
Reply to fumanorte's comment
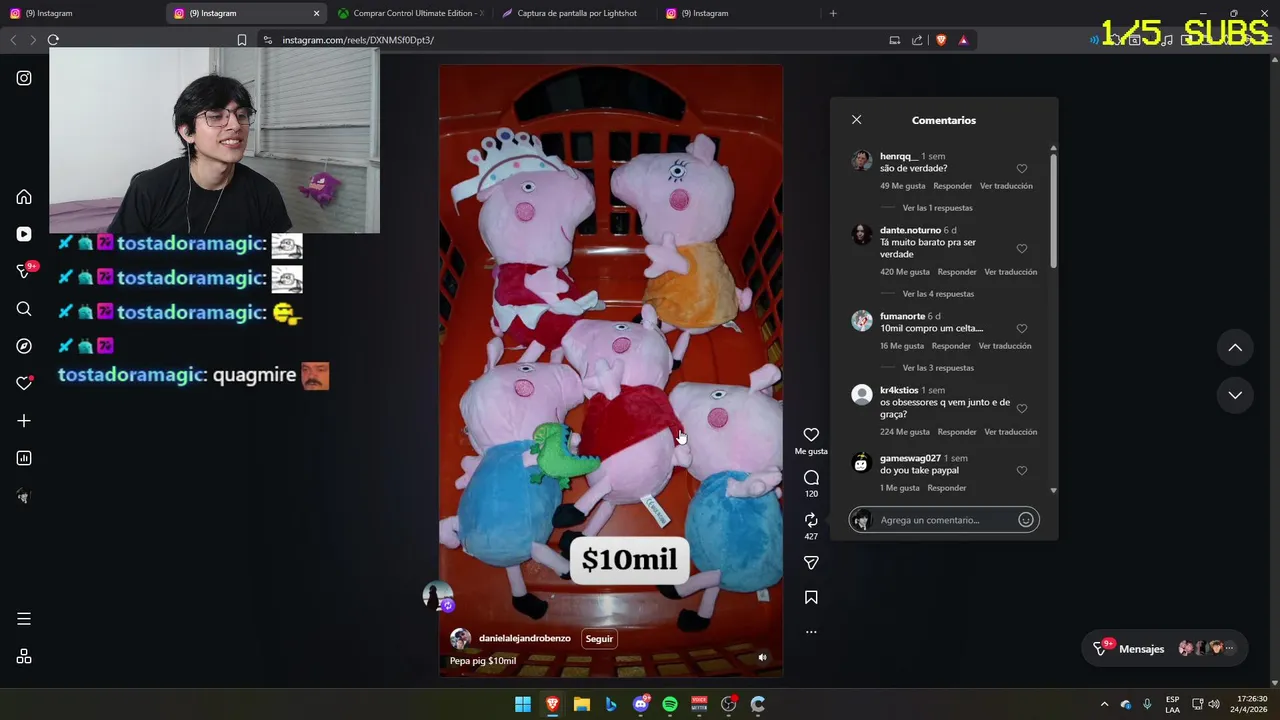point(950,346)
